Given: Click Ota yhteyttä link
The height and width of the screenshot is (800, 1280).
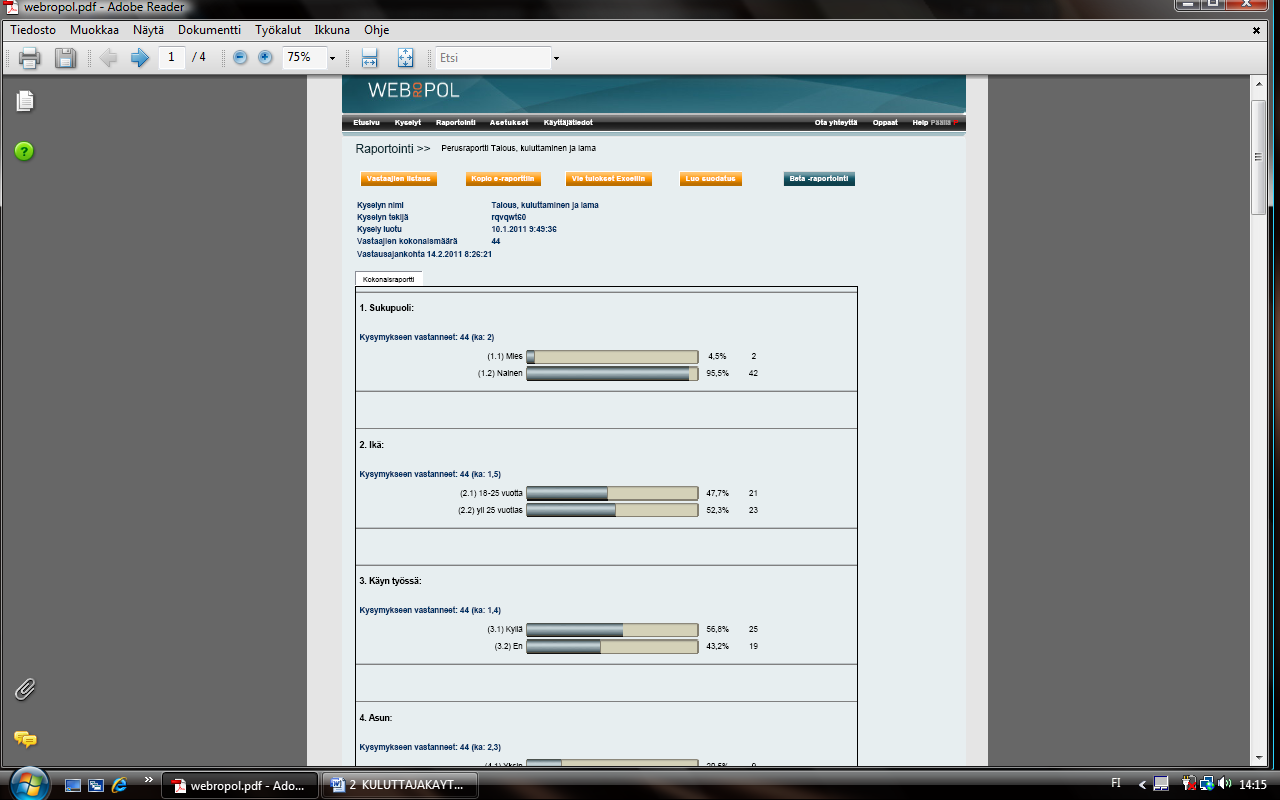Looking at the screenshot, I should point(836,122).
